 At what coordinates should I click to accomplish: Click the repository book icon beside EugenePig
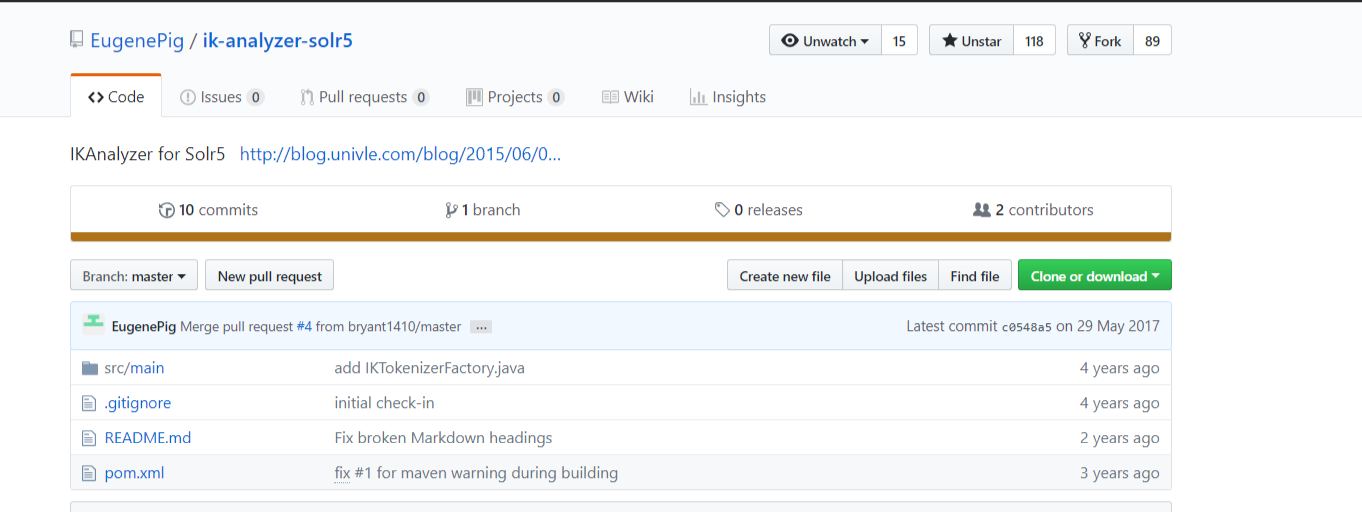click(x=77, y=40)
